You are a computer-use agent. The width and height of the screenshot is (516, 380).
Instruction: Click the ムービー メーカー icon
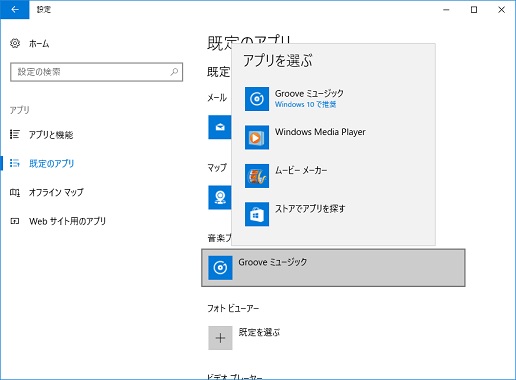[257, 176]
